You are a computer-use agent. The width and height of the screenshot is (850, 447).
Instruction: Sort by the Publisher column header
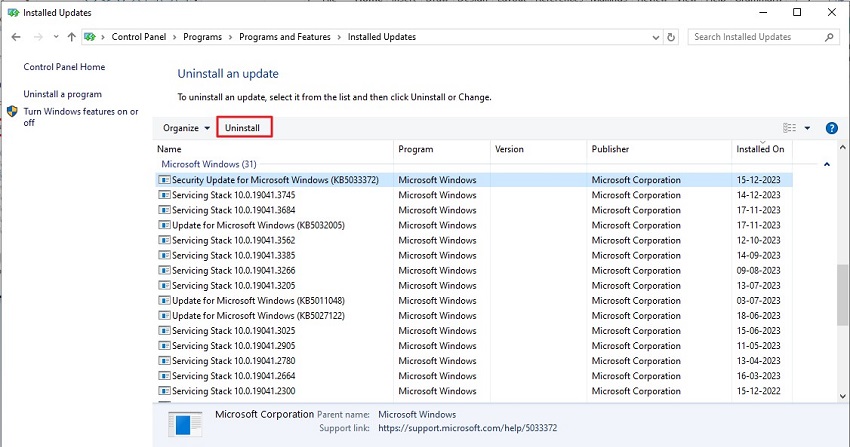[x=659, y=149]
